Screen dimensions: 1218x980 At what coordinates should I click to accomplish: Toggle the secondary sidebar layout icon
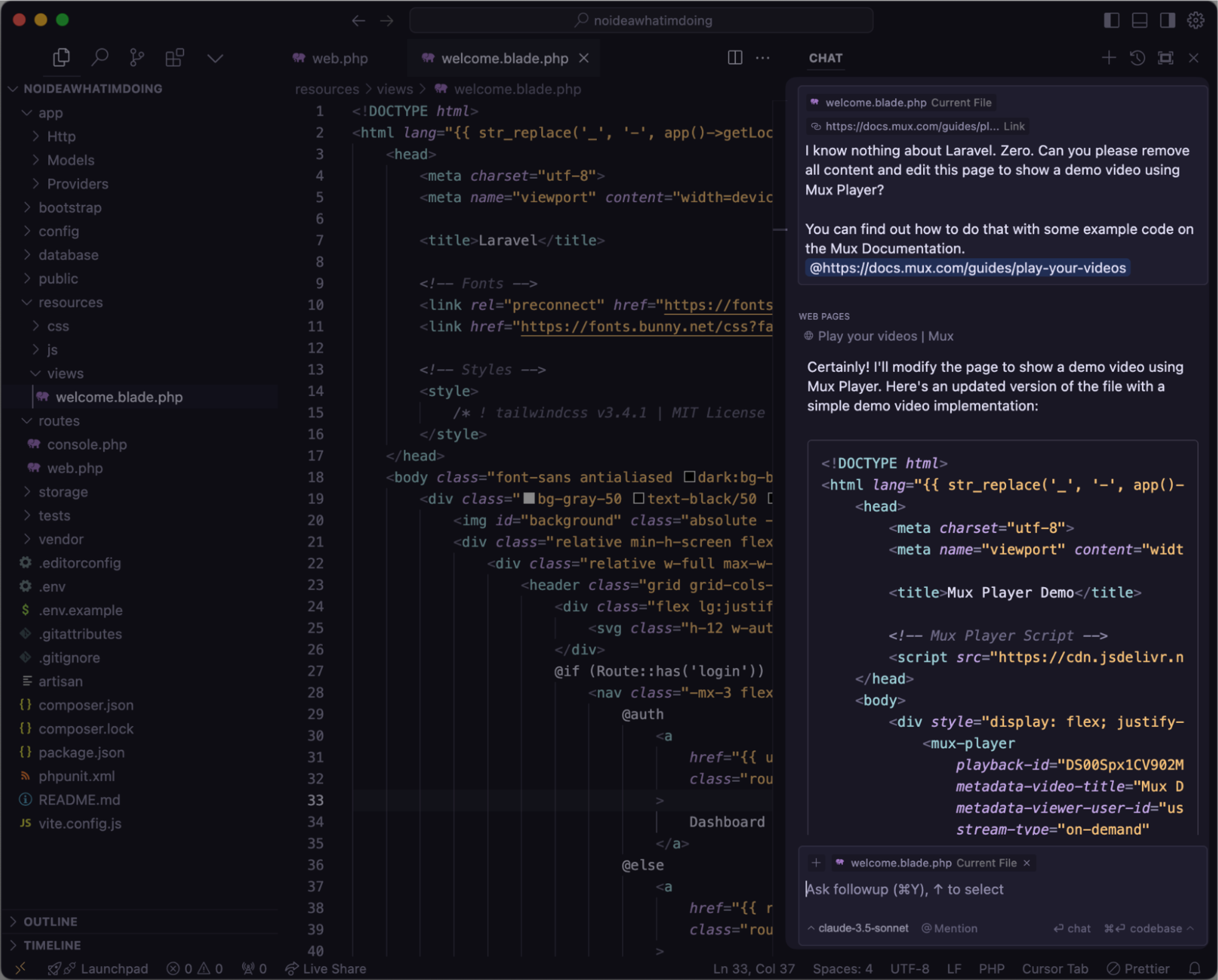[x=1168, y=20]
